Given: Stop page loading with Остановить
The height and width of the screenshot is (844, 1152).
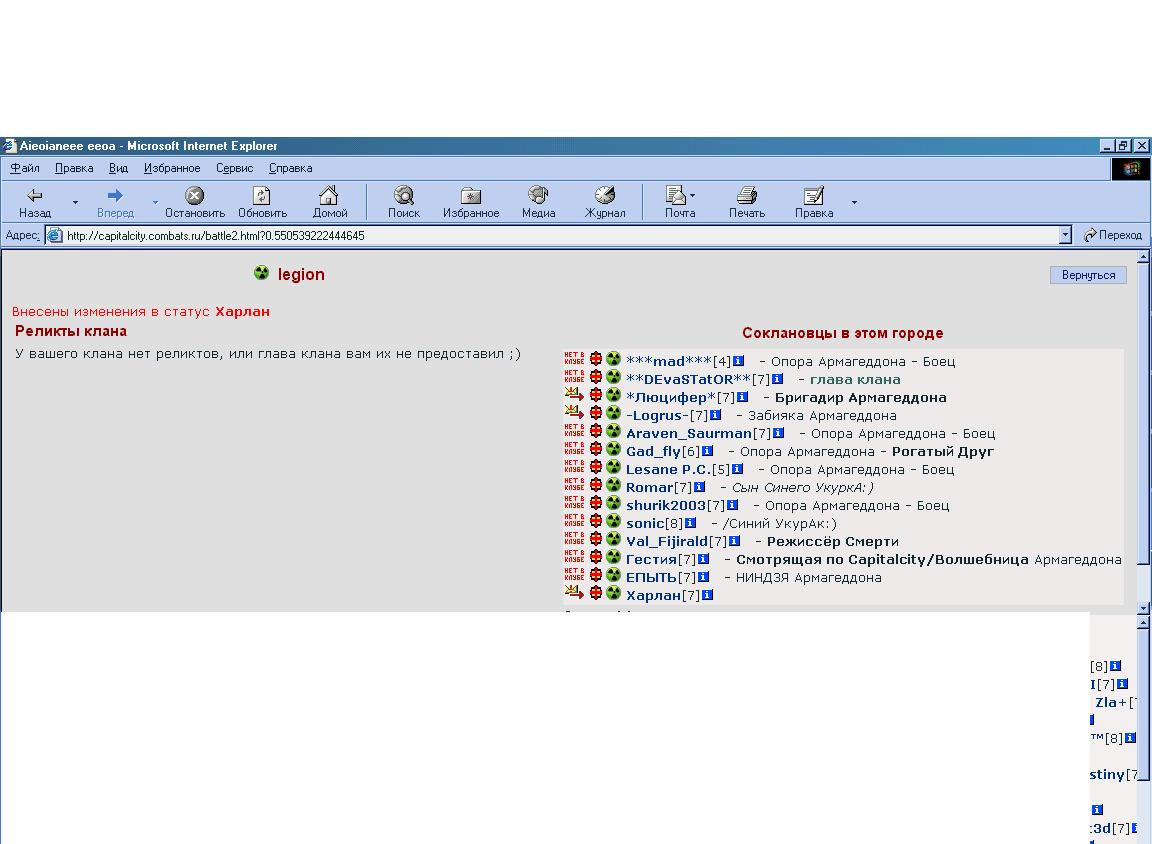Looking at the screenshot, I should point(195,203).
